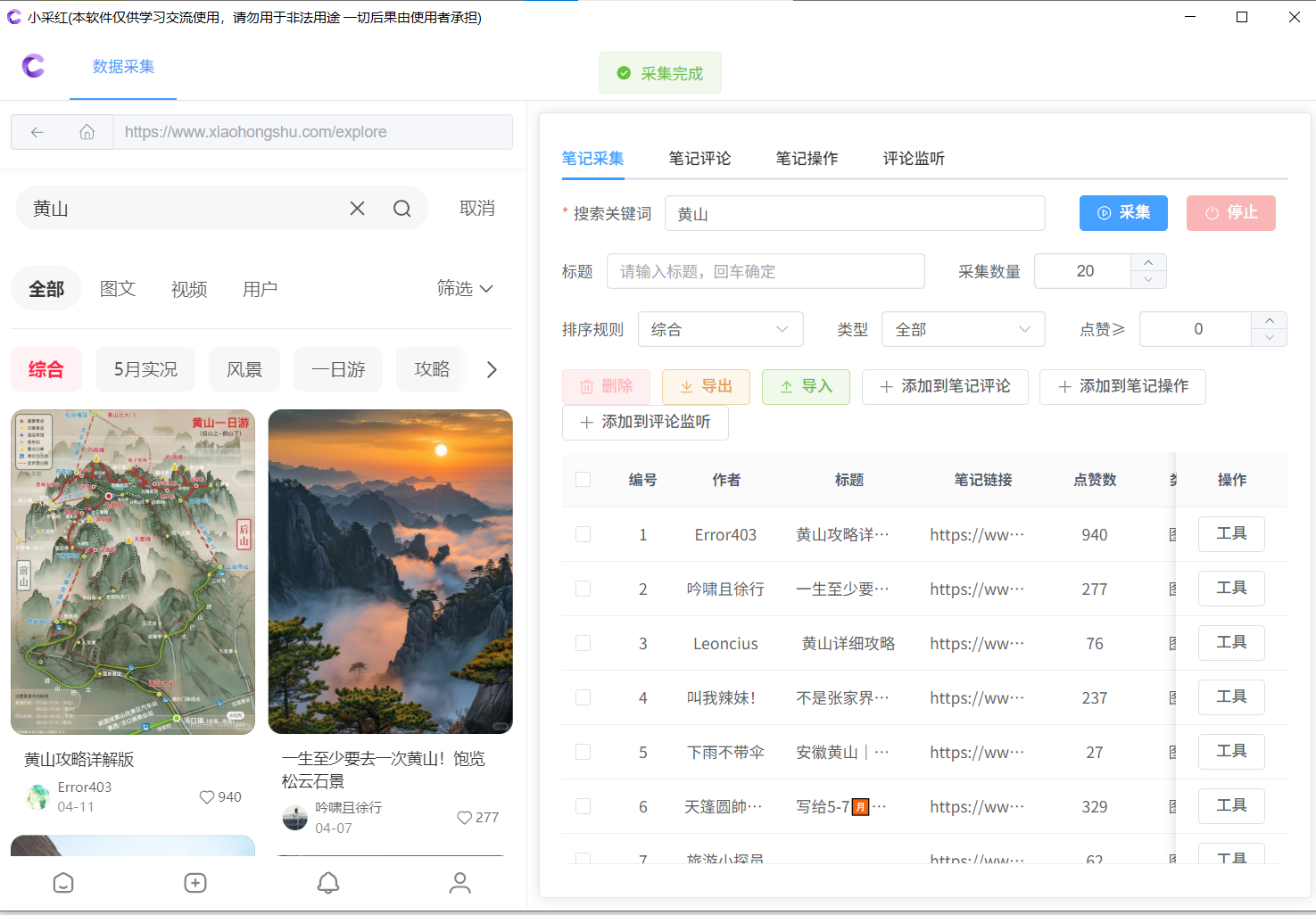Select the 用户 search tab

[261, 289]
